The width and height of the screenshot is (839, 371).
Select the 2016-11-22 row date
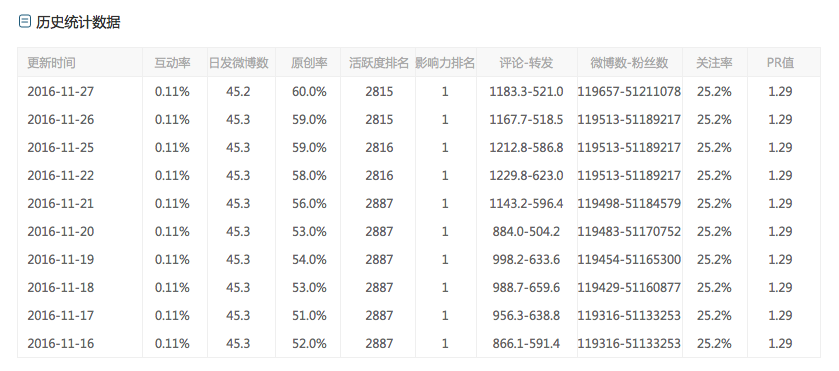coord(60,176)
